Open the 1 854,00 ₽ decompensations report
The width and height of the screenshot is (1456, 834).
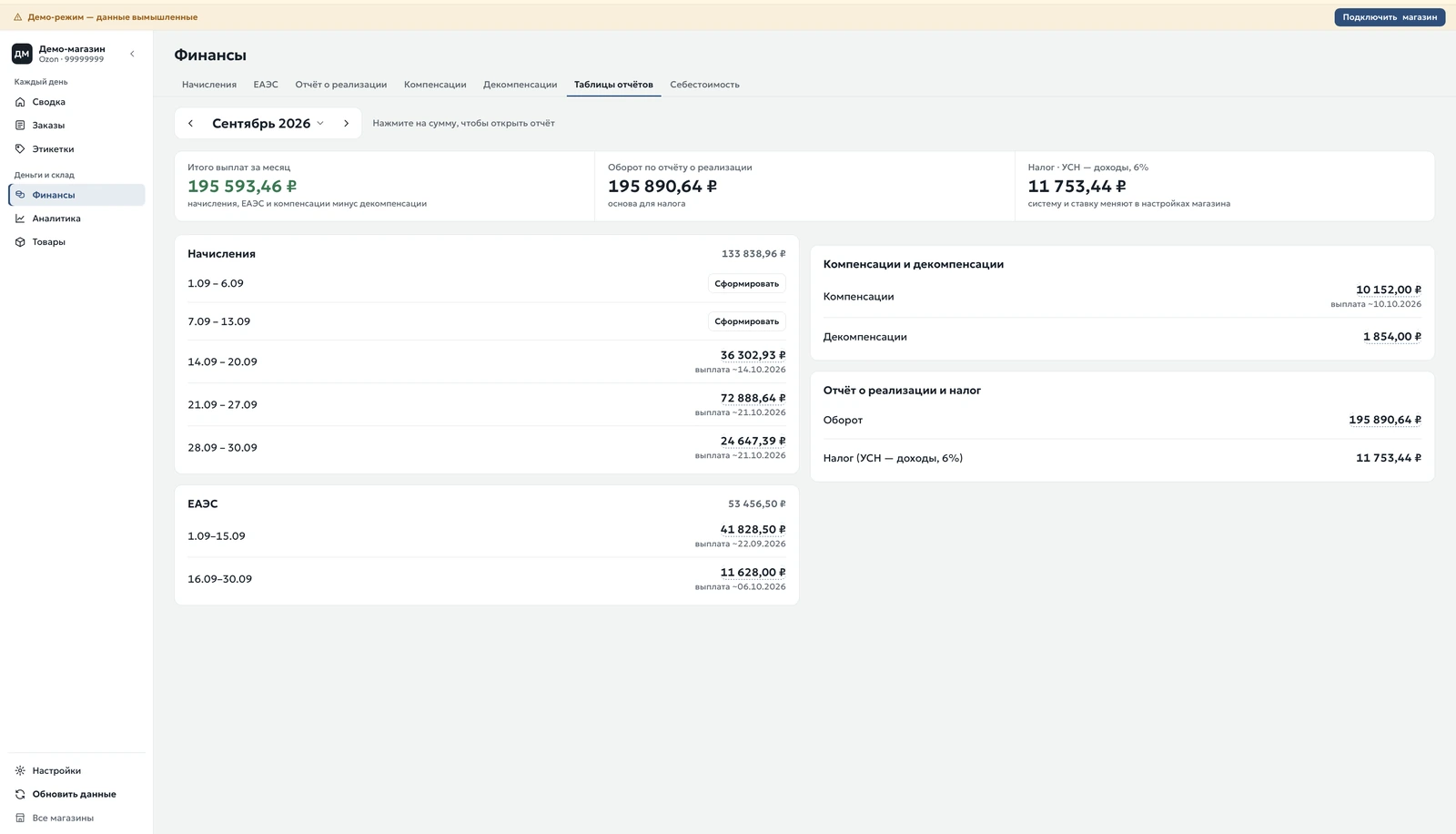pyautogui.click(x=1392, y=337)
